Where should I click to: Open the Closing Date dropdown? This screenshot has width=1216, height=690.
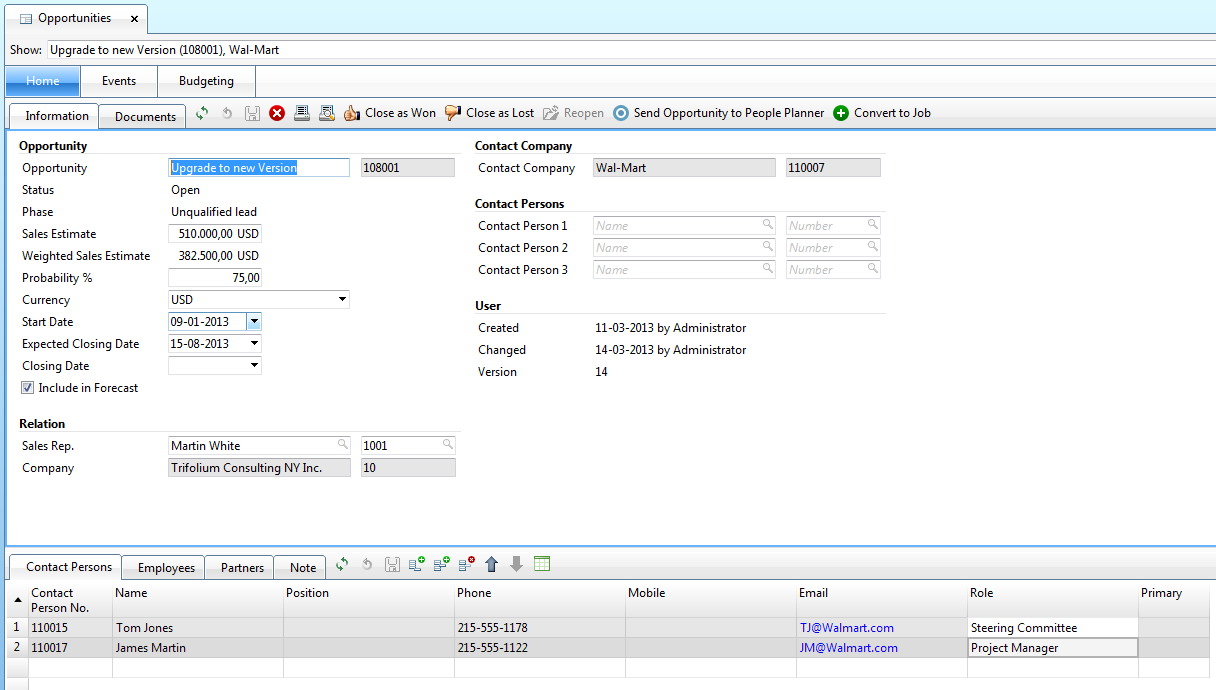pos(254,366)
